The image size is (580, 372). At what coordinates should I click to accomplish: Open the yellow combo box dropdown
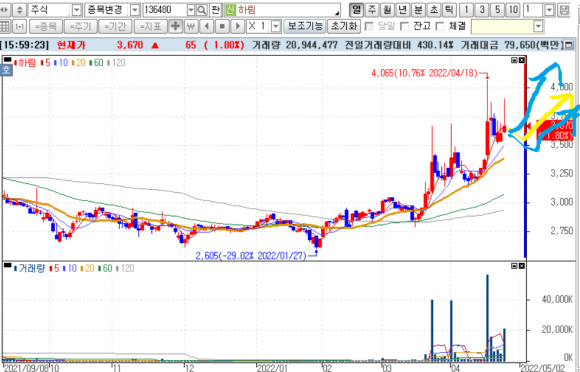click(x=538, y=26)
